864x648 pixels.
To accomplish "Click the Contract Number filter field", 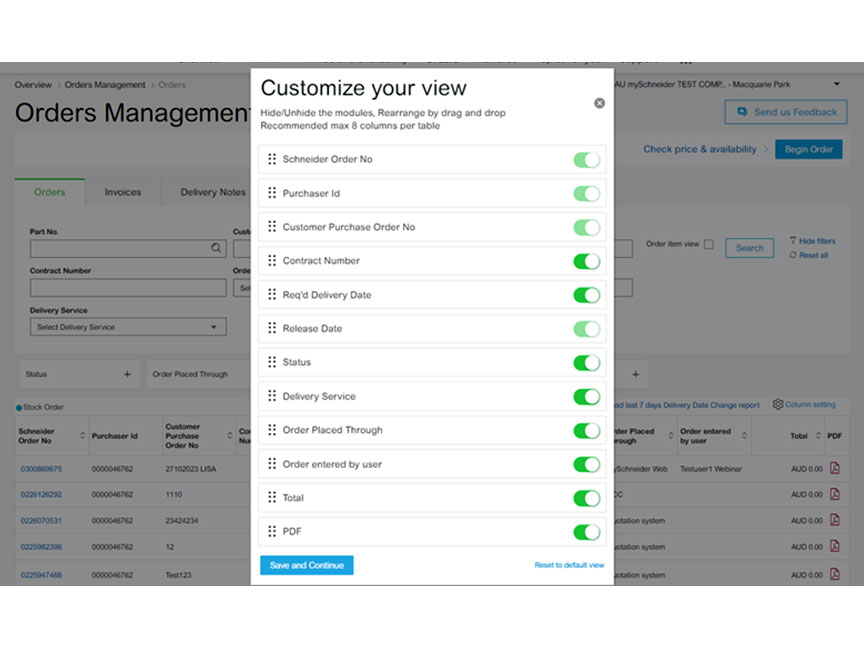I will tap(128, 287).
